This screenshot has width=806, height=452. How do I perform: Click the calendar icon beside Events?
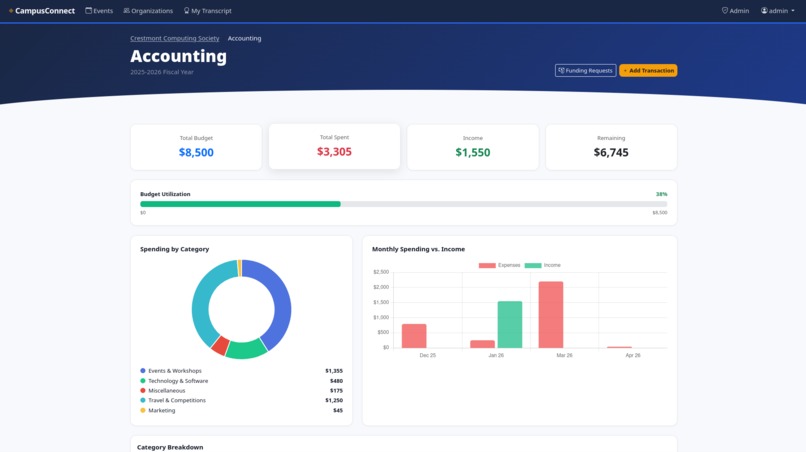point(88,10)
